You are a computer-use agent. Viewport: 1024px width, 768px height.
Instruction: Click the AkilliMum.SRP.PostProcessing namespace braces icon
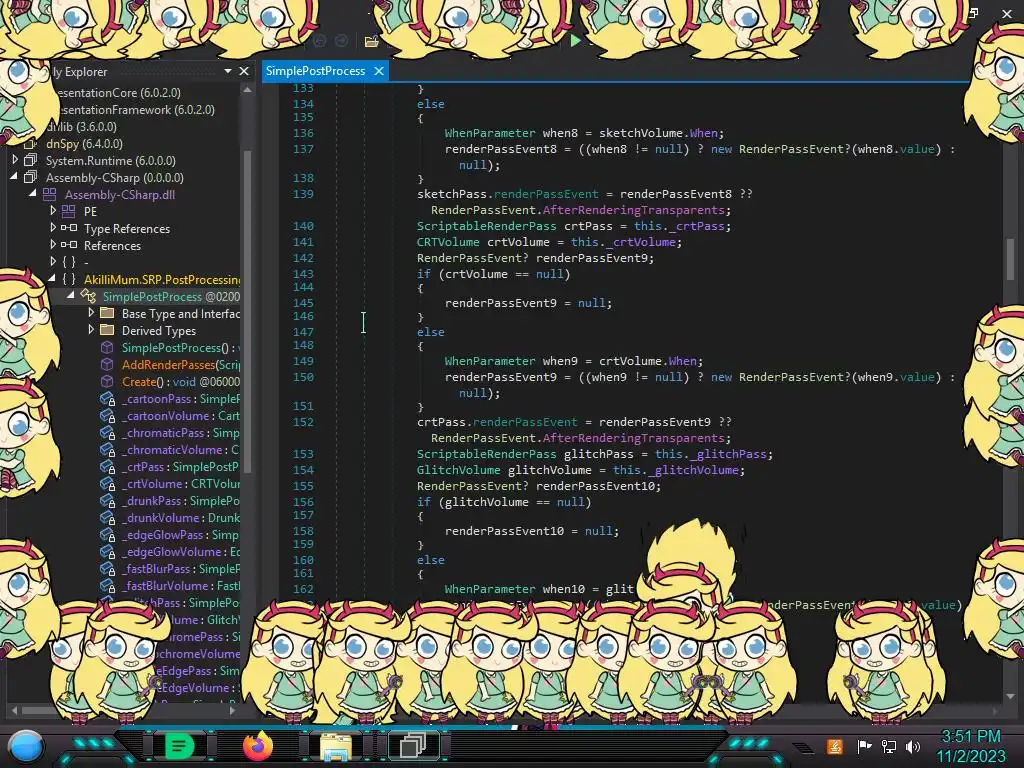pyautogui.click(x=69, y=279)
